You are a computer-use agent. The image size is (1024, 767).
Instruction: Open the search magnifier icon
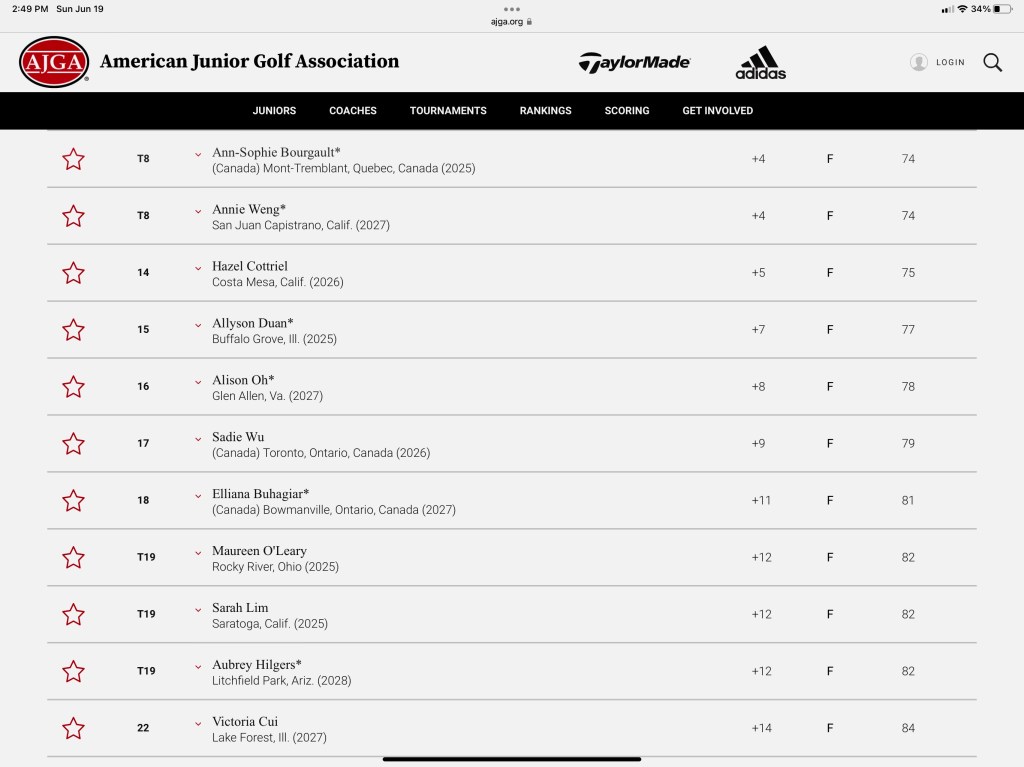point(992,62)
